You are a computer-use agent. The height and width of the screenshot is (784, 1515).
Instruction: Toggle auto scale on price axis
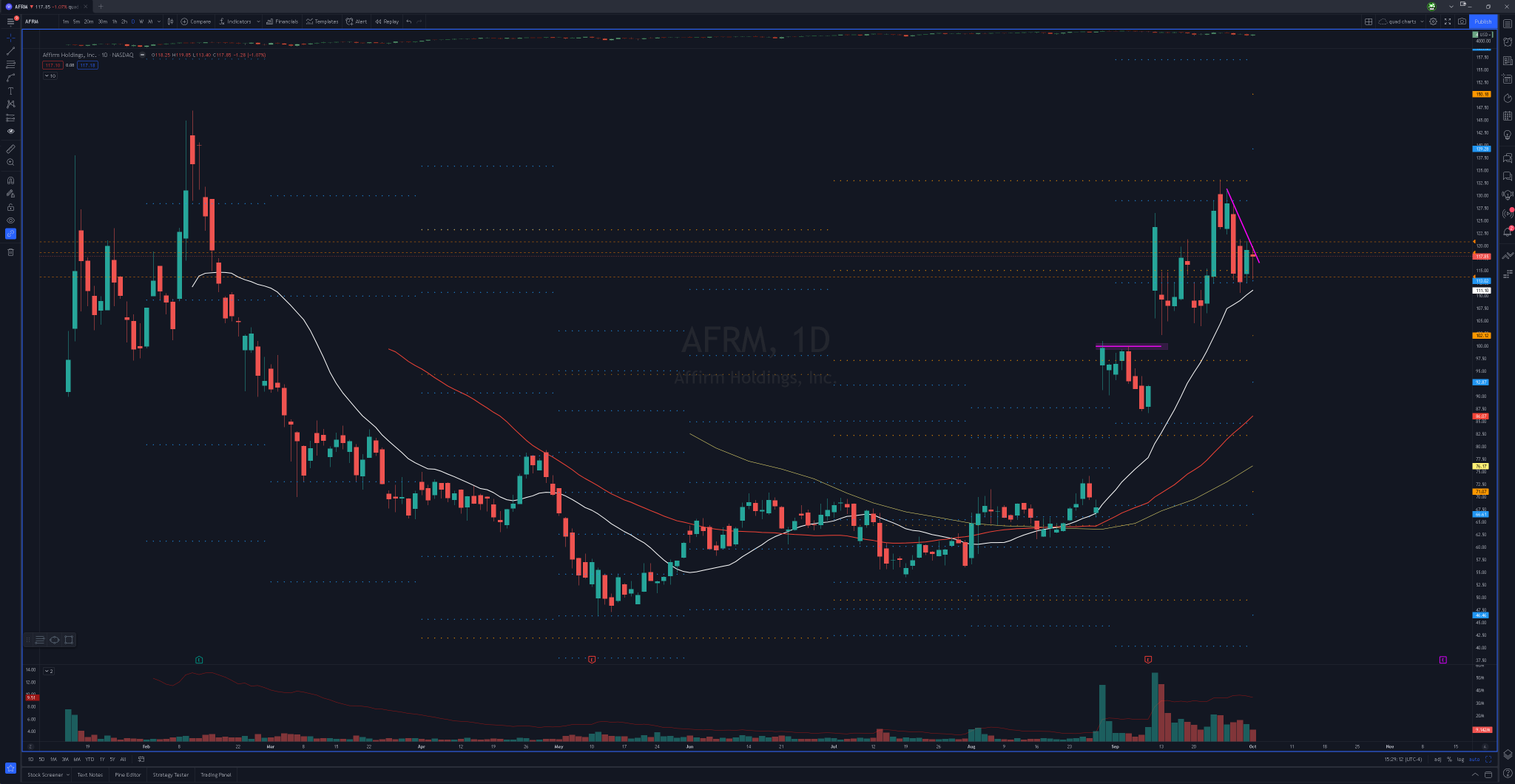click(1474, 759)
